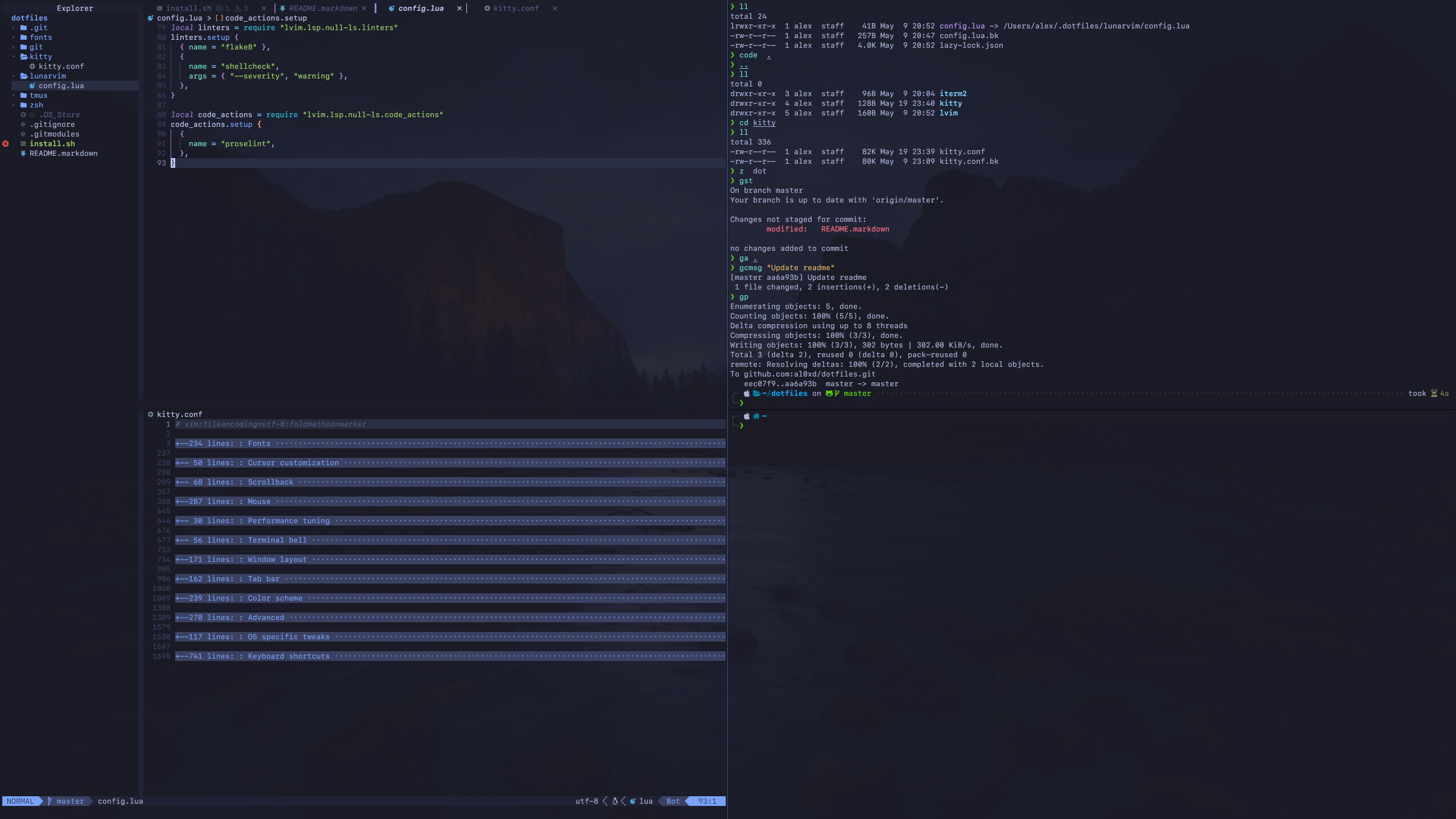Click the Linux penguin icon in the statusline
This screenshot has width=1456, height=819.
pyautogui.click(x=615, y=801)
